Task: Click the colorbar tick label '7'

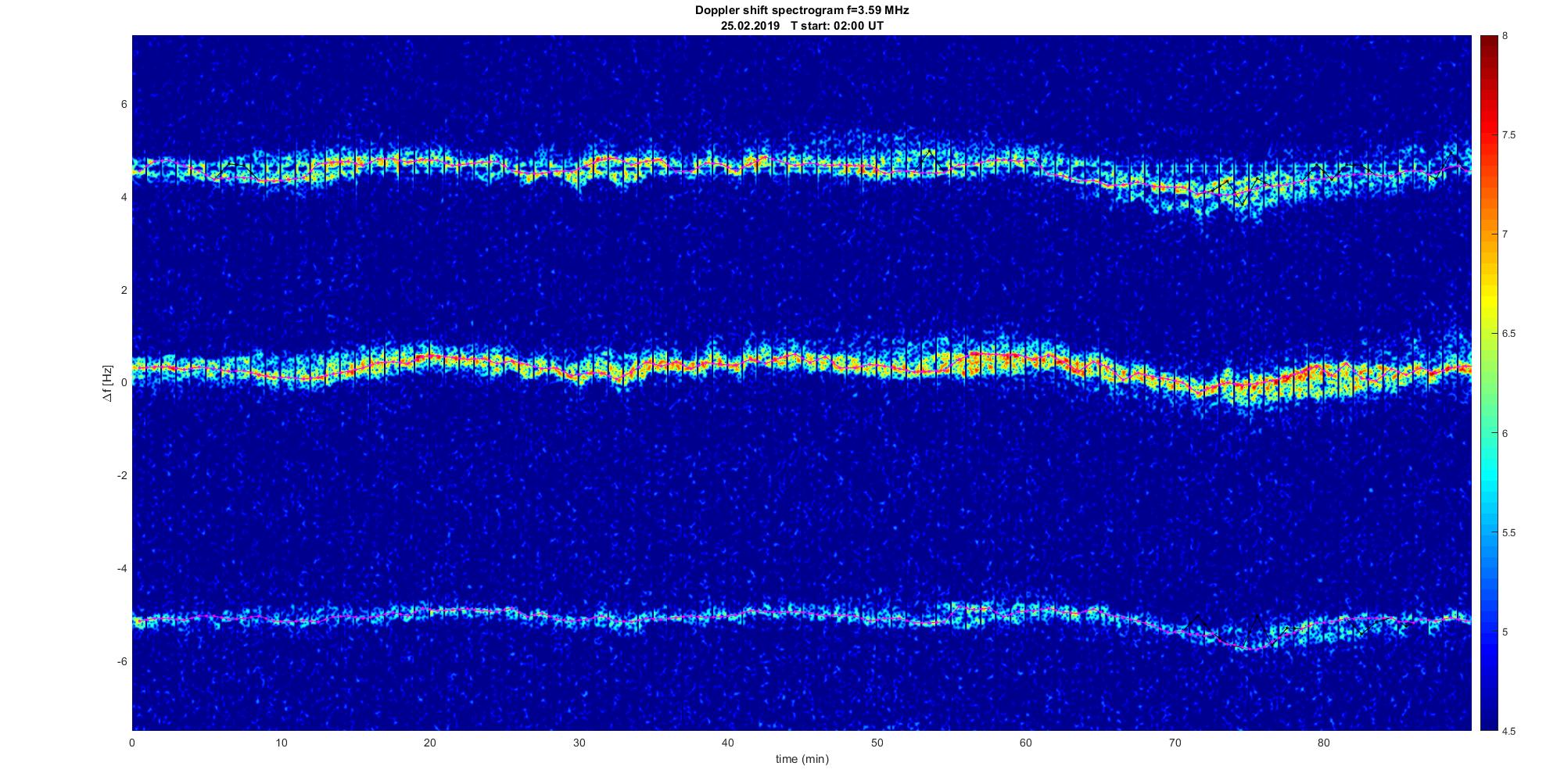Action: point(1505,234)
